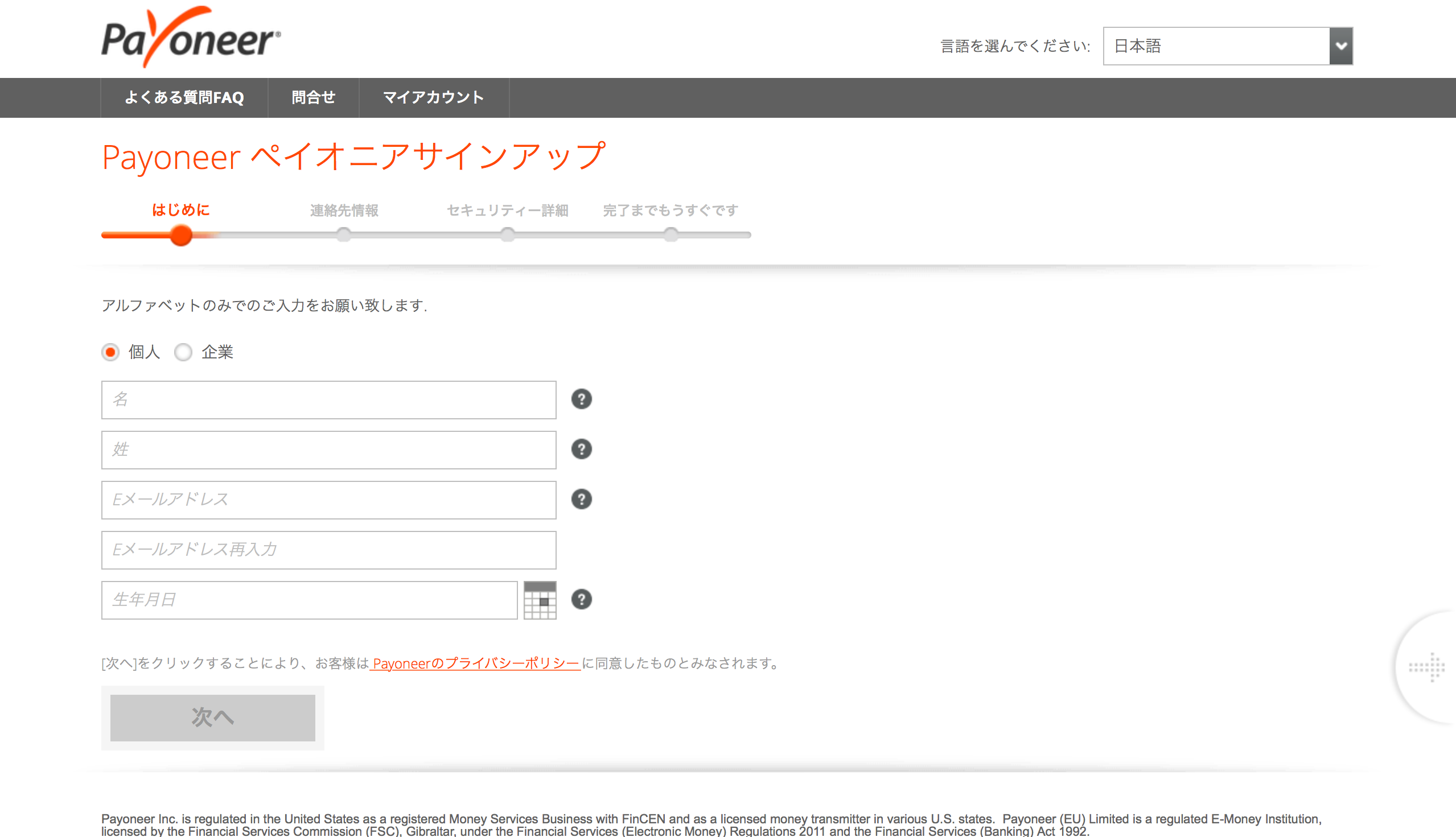This screenshot has height=837, width=1456.
Task: Focus the 生年月日 input field
Action: click(x=310, y=600)
